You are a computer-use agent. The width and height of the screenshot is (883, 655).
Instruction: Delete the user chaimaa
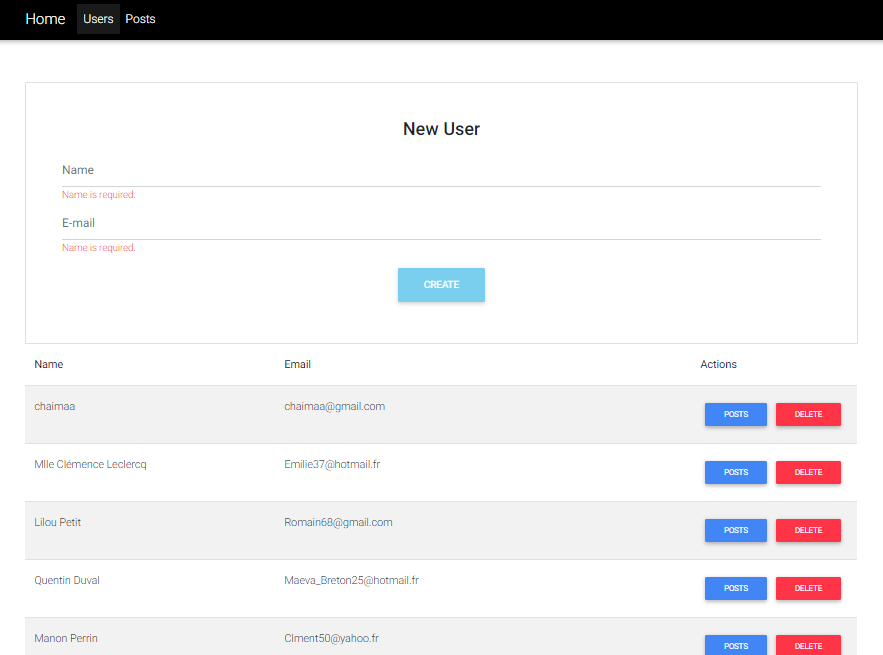808,414
